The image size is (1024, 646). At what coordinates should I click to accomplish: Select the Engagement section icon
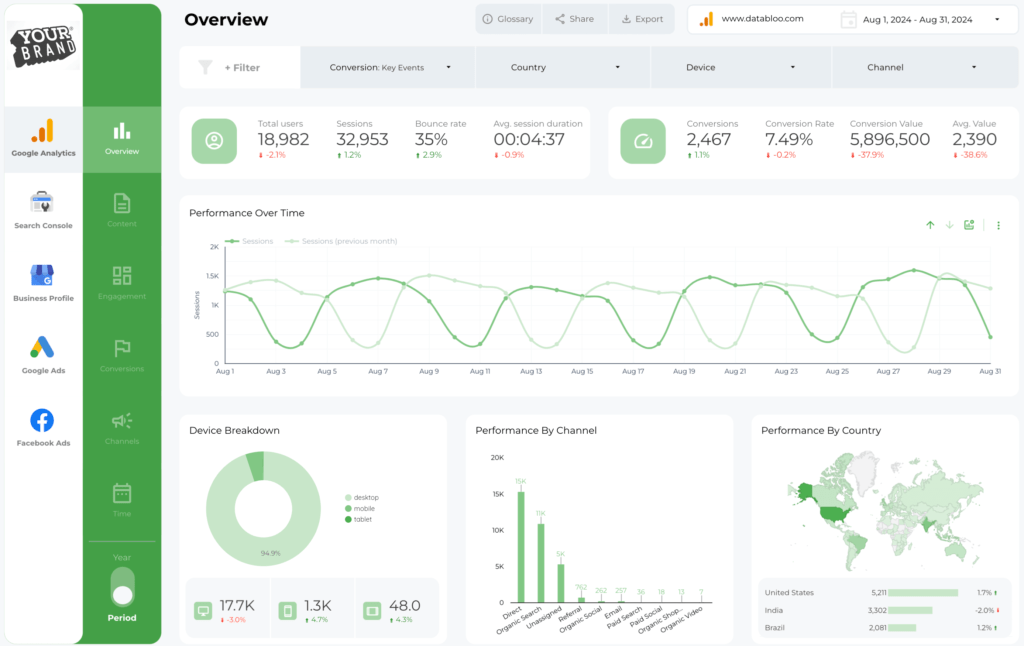121,281
